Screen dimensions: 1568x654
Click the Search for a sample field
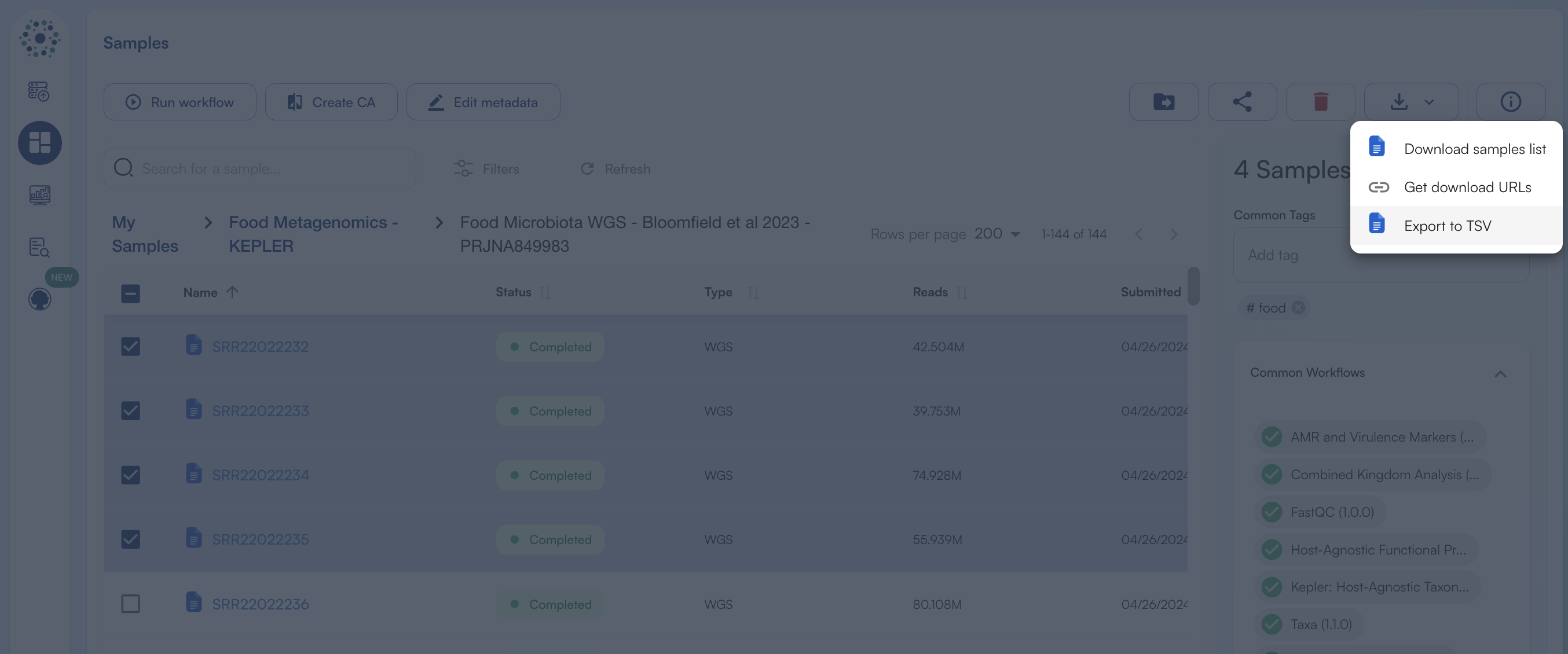coord(260,168)
